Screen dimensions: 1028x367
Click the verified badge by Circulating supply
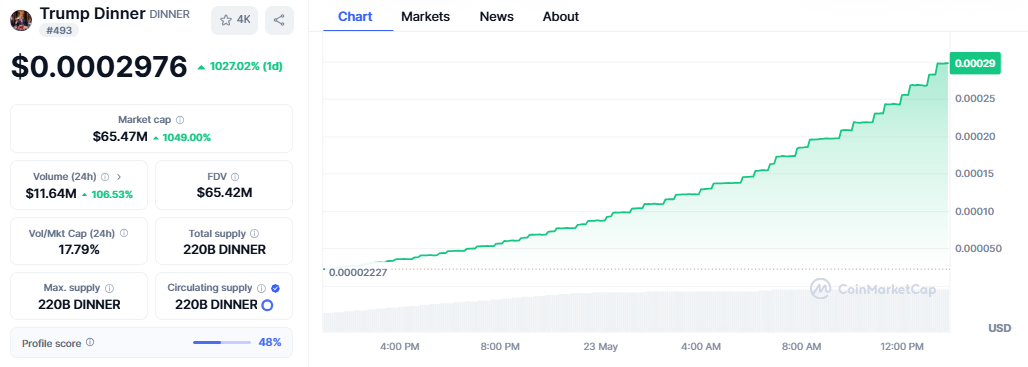pos(275,288)
